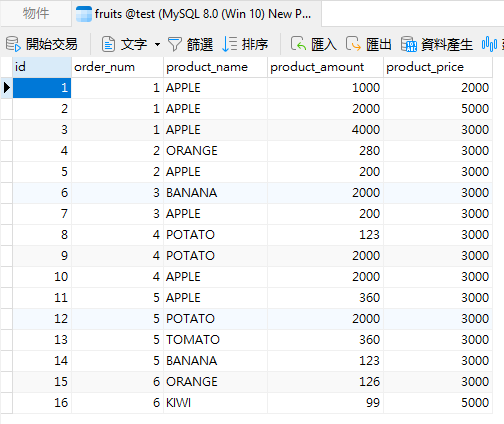
Task: Select id cell with value 10
Action: 42,277
